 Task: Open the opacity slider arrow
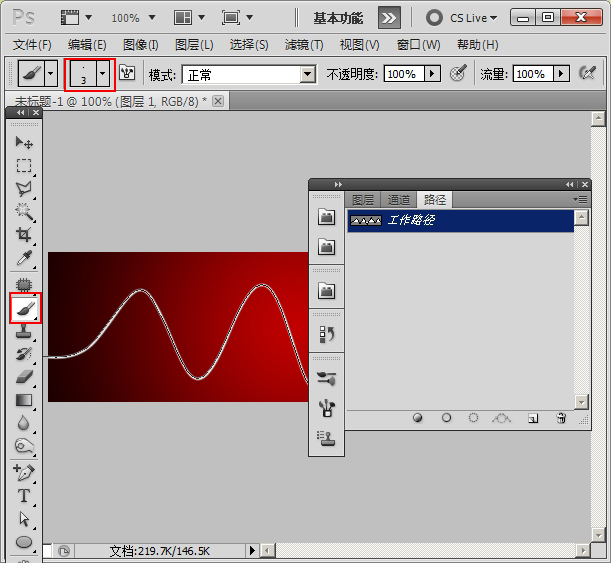point(432,73)
